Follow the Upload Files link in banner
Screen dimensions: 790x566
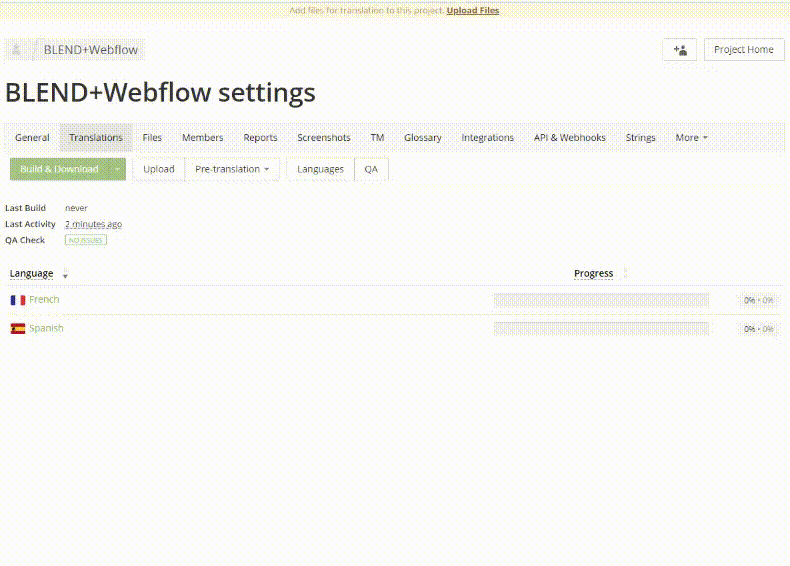473,10
